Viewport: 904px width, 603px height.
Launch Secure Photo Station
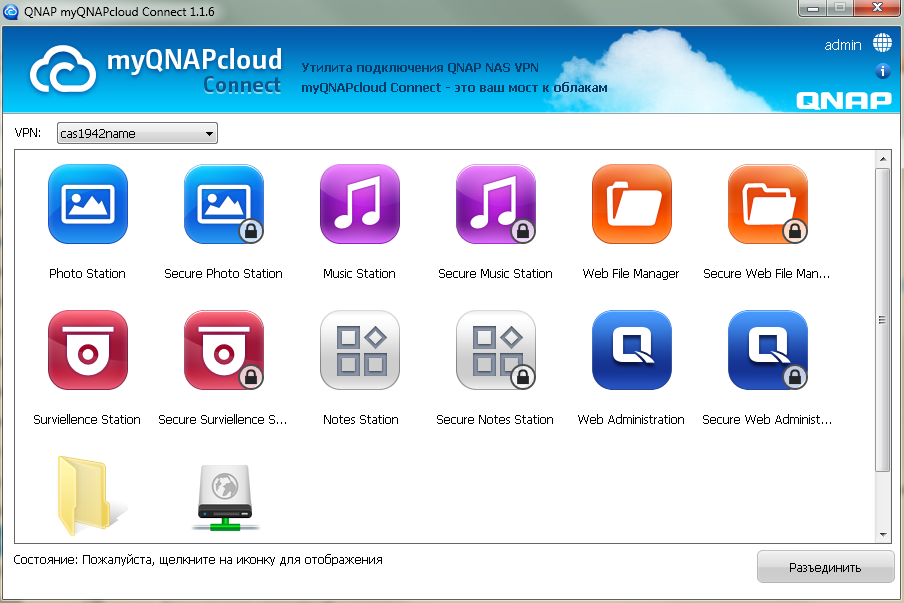[224, 204]
